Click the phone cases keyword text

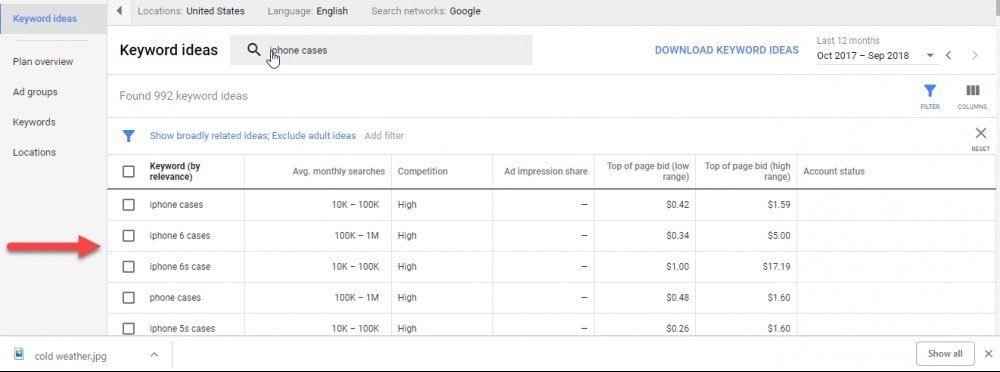coord(175,297)
